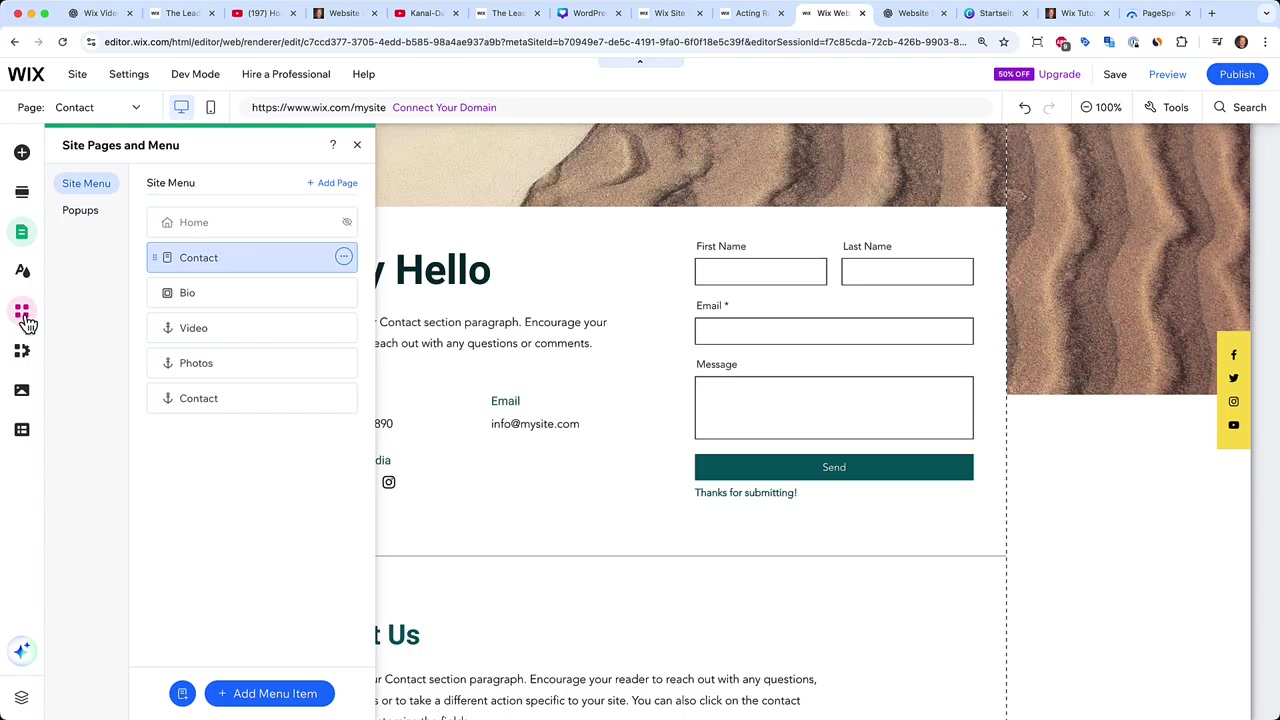Select the Home page row
This screenshot has width=1280, height=720.
click(251, 222)
